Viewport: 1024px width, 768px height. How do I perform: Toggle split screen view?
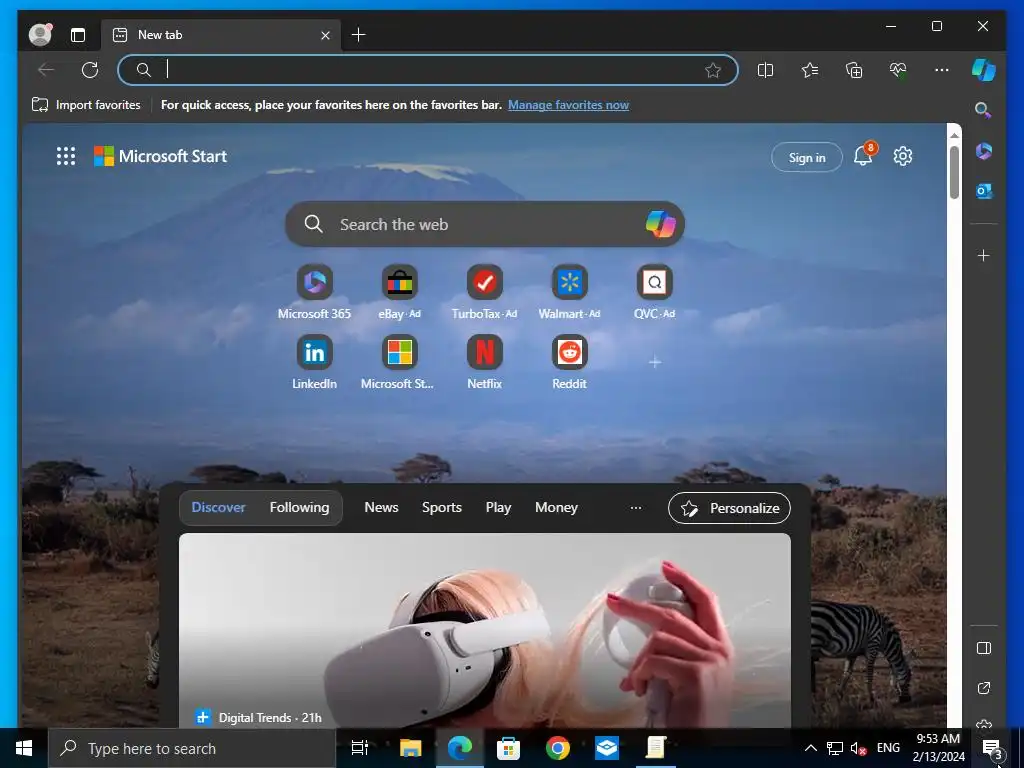point(765,70)
